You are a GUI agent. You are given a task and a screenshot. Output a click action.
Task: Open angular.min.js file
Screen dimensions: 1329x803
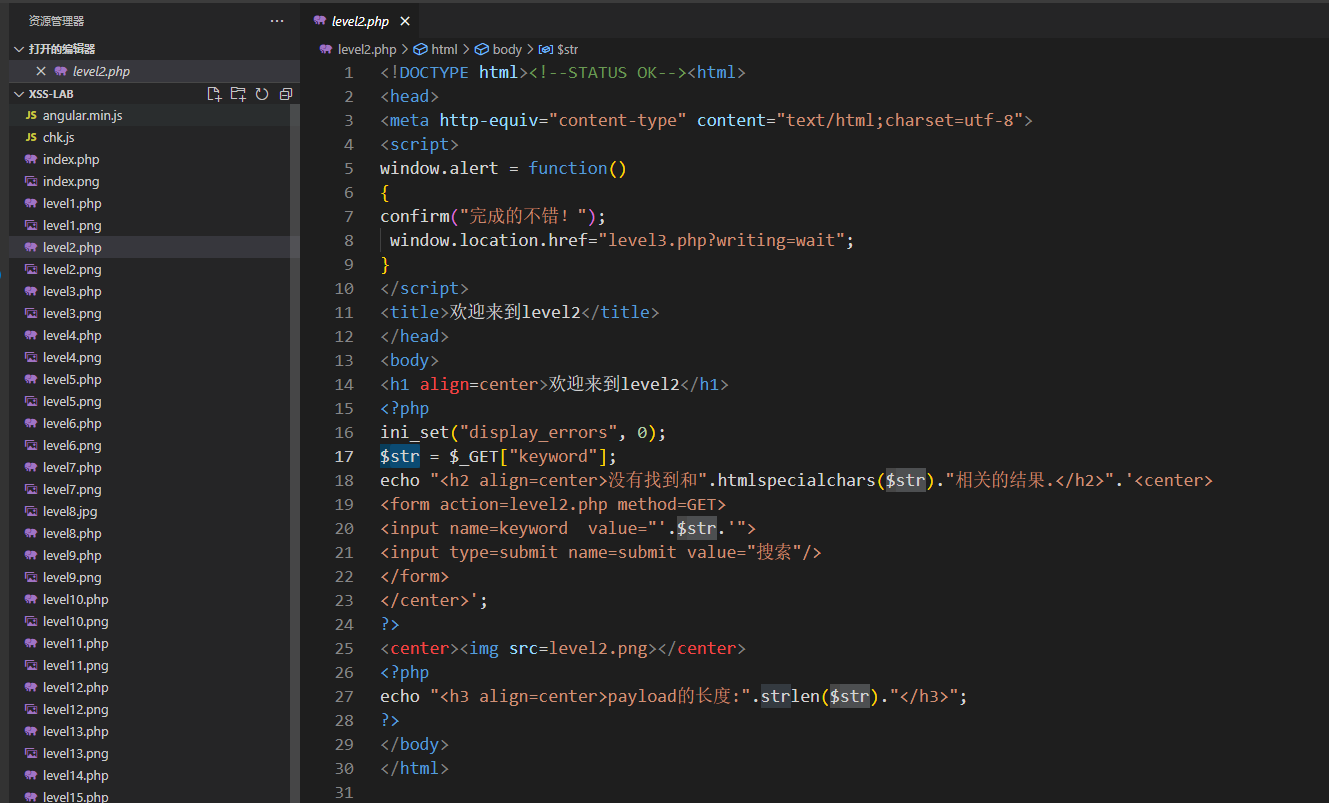click(83, 116)
